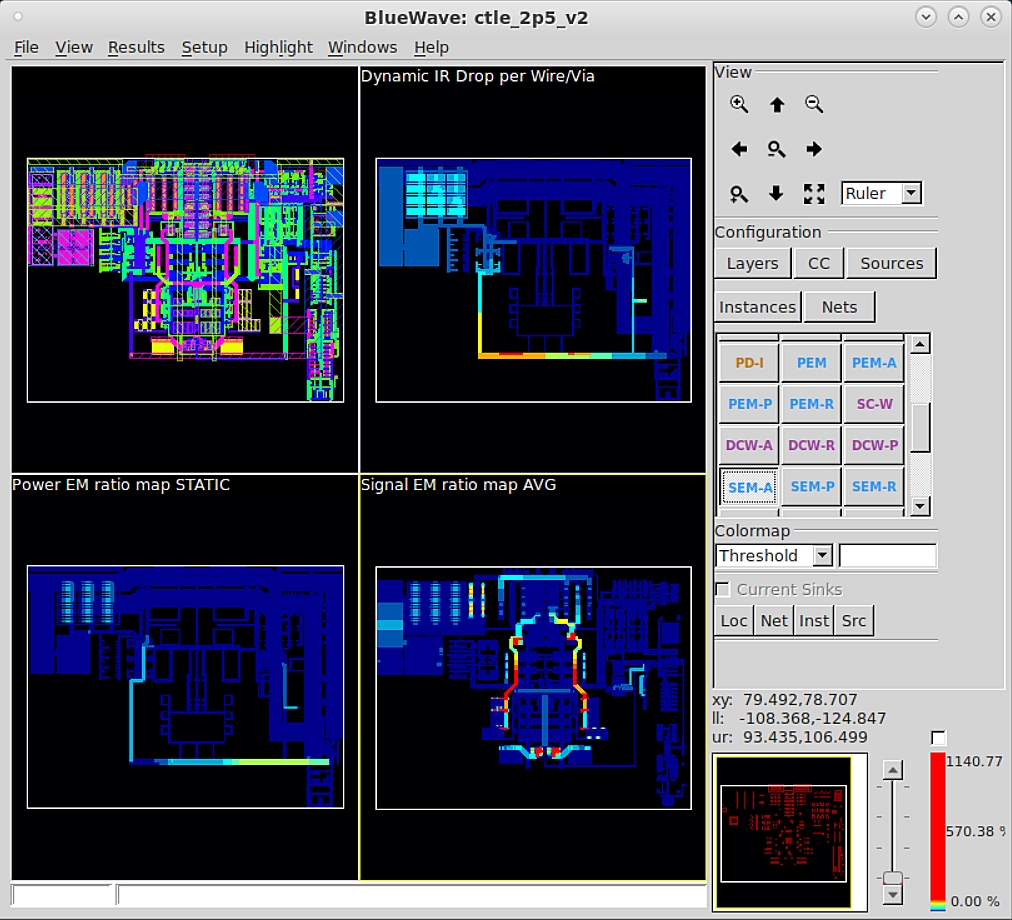This screenshot has width=1012, height=920.
Task: Open the Results menu
Action: tap(136, 47)
